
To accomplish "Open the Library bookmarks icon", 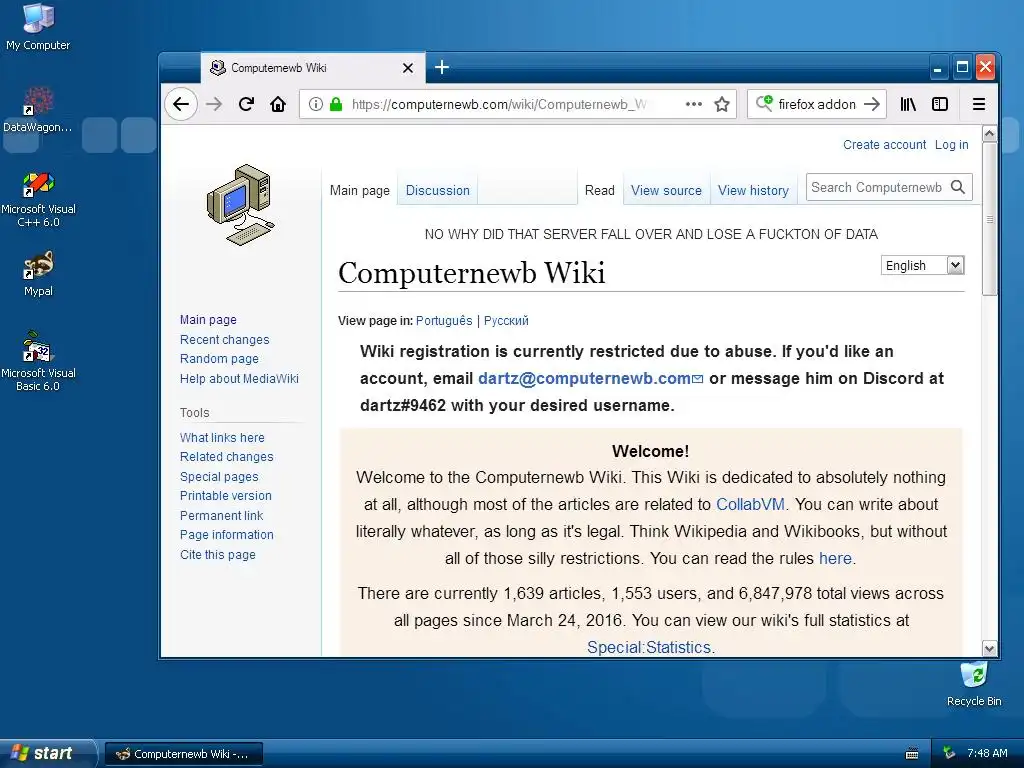I will pyautogui.click(x=908, y=104).
